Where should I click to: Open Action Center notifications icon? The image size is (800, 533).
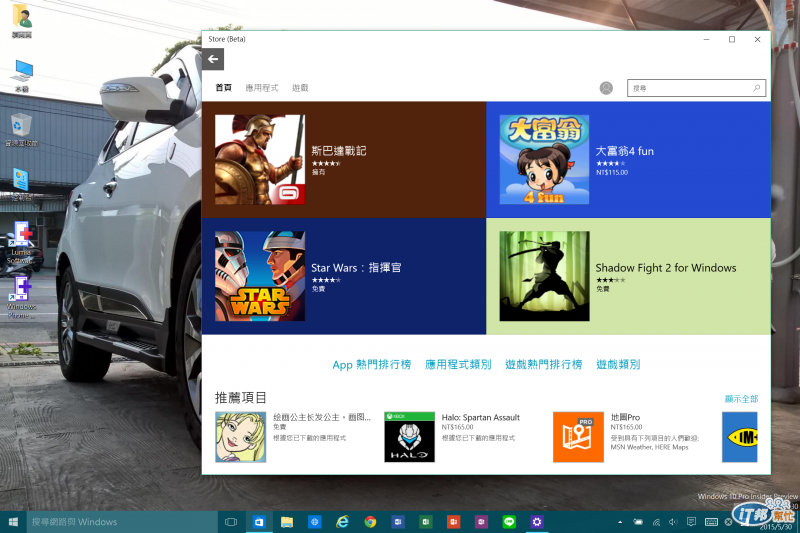[691, 522]
